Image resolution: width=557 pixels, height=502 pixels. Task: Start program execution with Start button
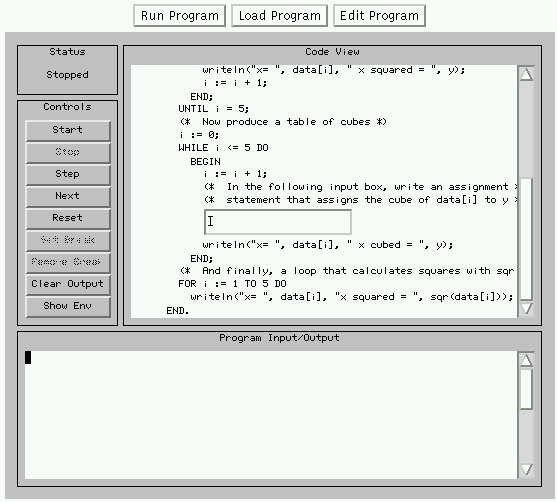pyautogui.click(x=68, y=130)
